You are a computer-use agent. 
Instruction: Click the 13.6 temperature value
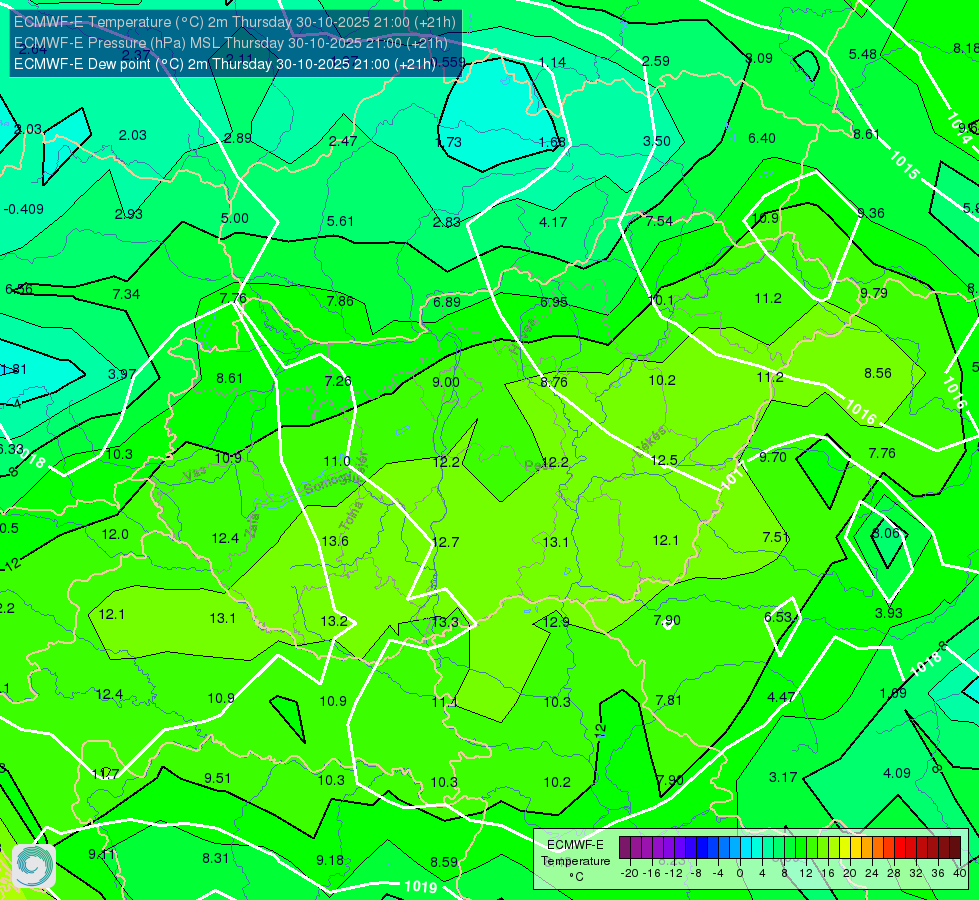(x=335, y=541)
